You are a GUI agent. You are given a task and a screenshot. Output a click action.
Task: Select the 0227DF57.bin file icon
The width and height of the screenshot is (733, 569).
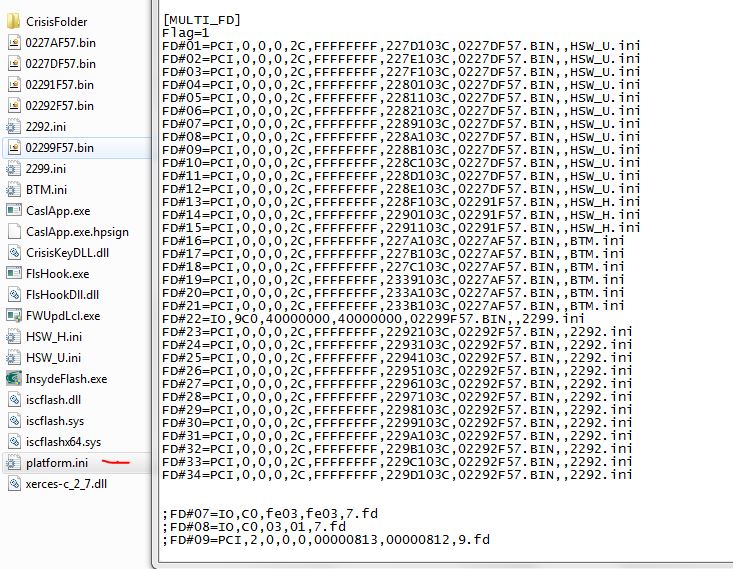(x=14, y=64)
